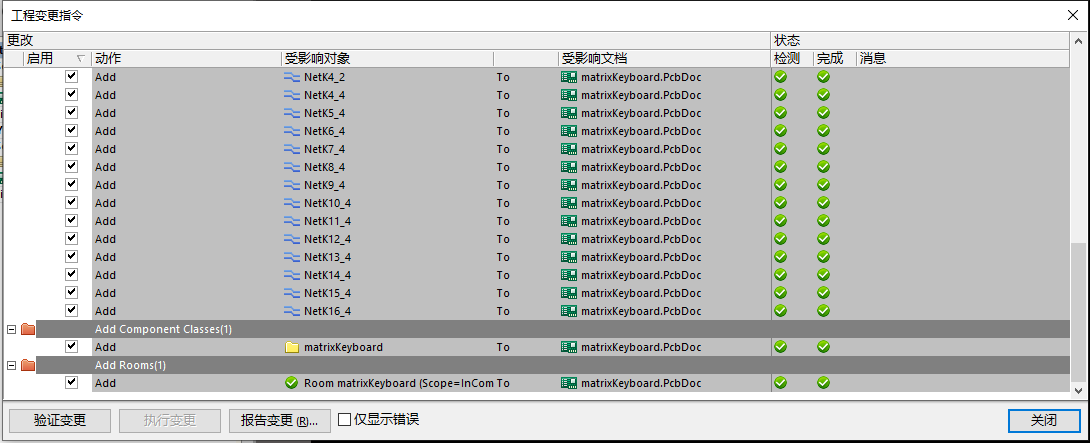The width and height of the screenshot is (1090, 443).
Task: Click the 验证变更 button
Action: point(60,420)
